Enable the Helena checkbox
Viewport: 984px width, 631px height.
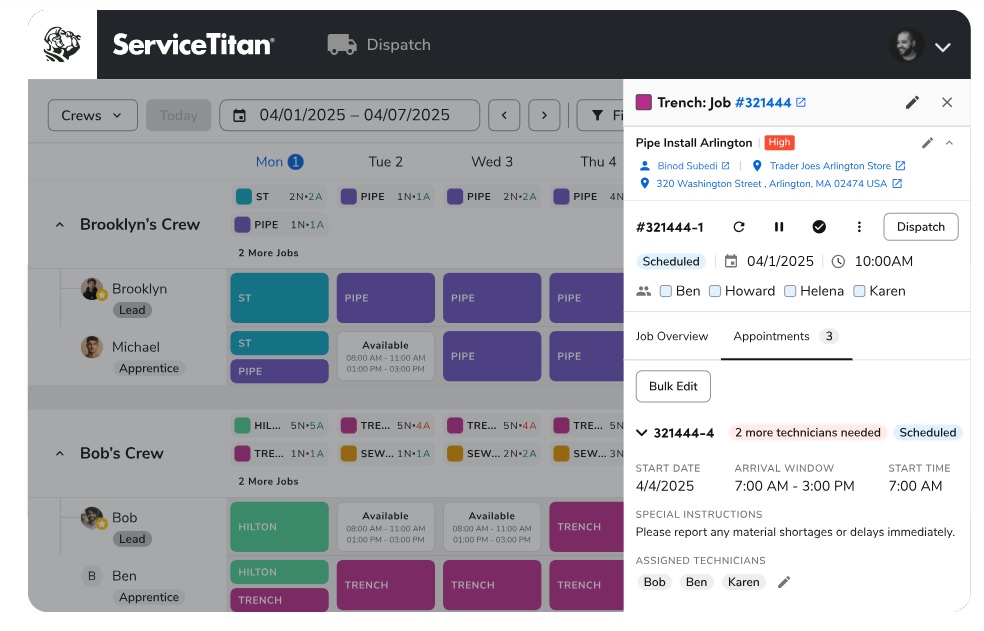pyautogui.click(x=790, y=290)
